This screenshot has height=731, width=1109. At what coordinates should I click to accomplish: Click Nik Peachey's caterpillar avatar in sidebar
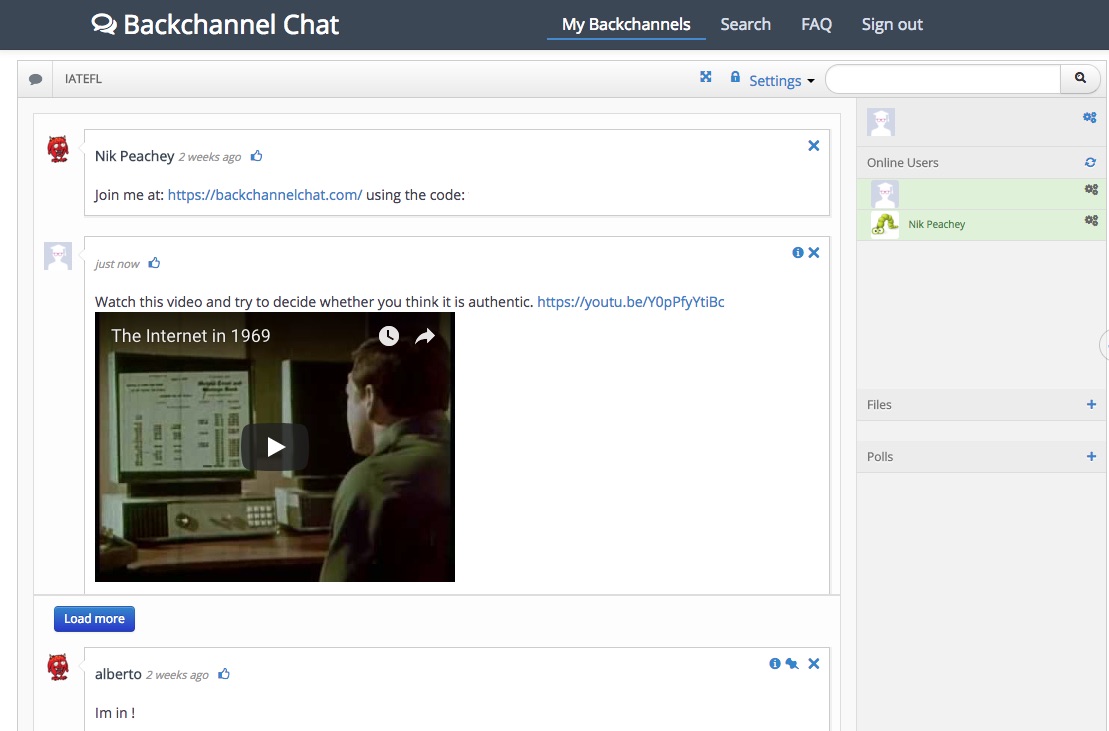885,225
